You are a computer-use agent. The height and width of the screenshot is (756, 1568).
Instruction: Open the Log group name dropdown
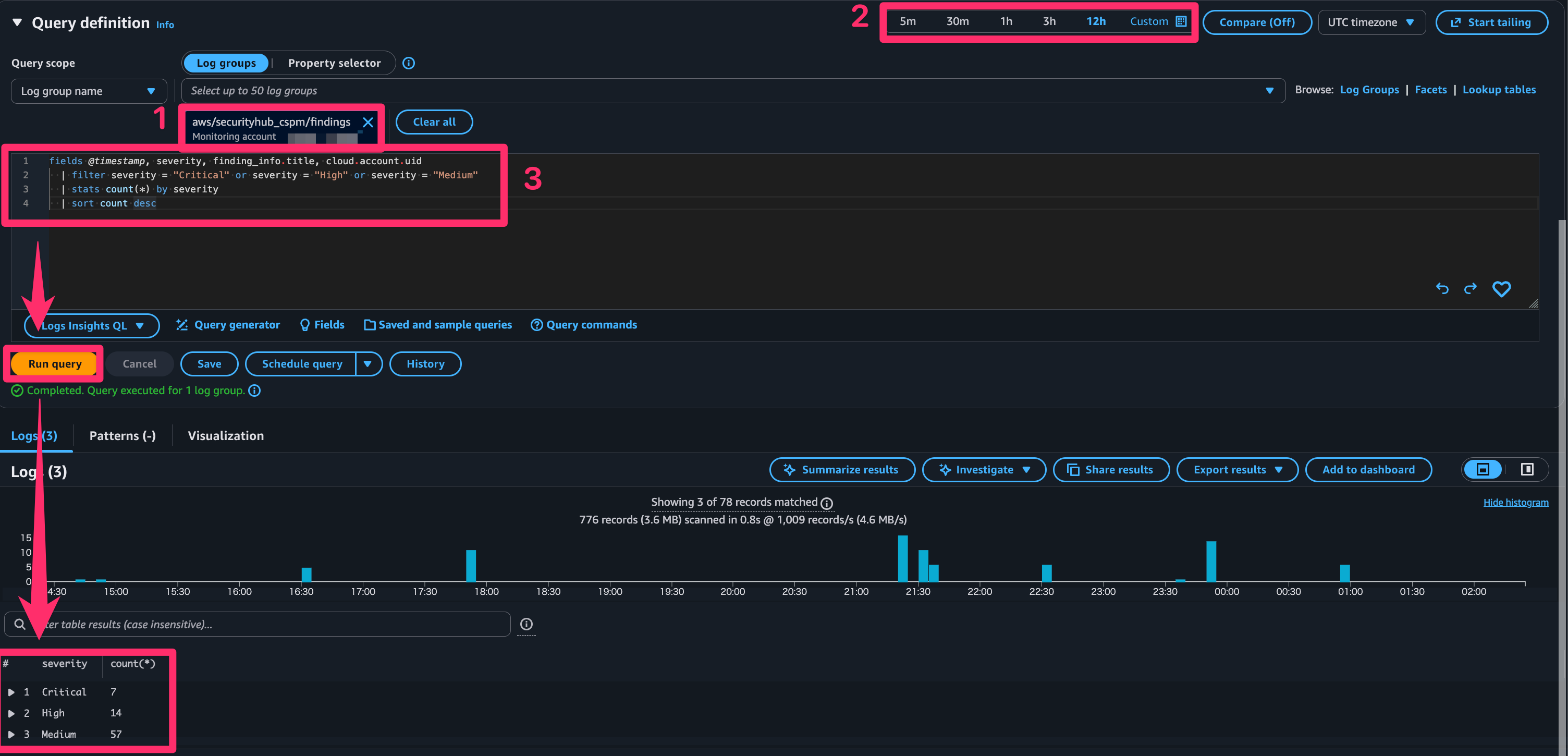[x=89, y=91]
